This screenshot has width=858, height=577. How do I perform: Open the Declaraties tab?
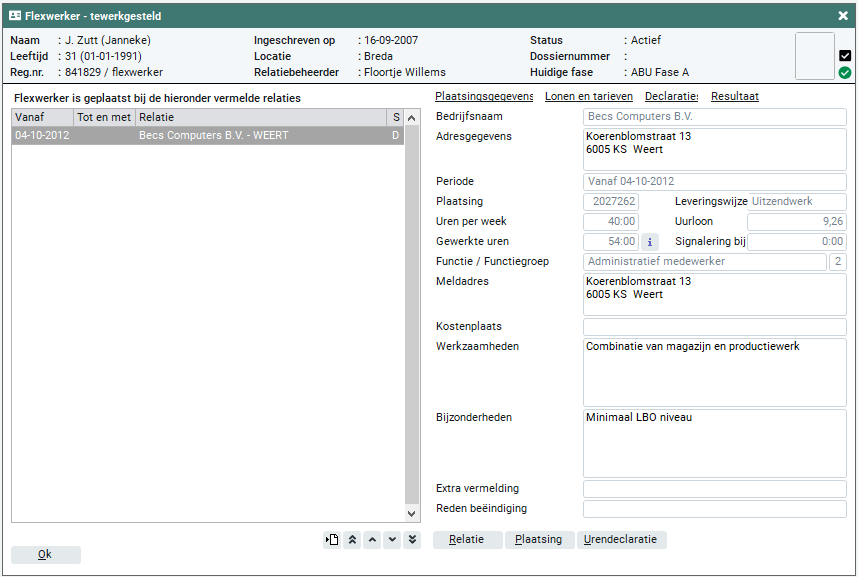[x=671, y=97]
